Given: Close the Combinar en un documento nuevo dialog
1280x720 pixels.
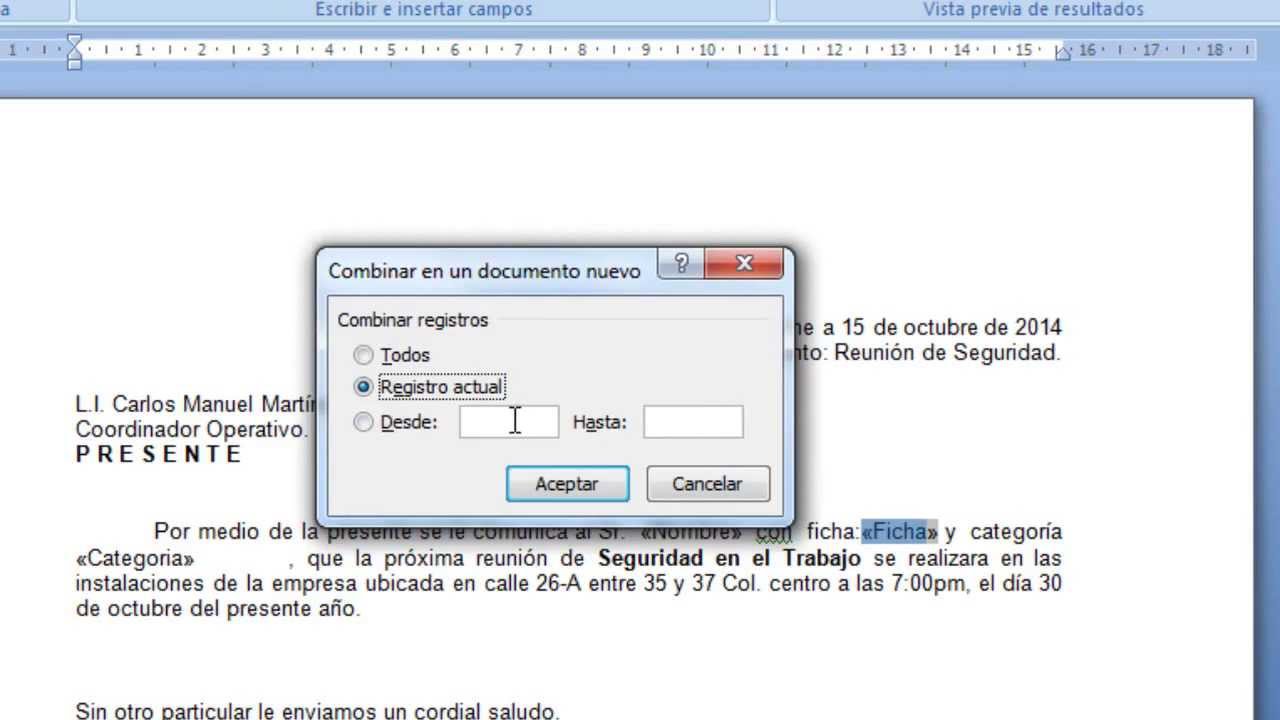Looking at the screenshot, I should (744, 265).
